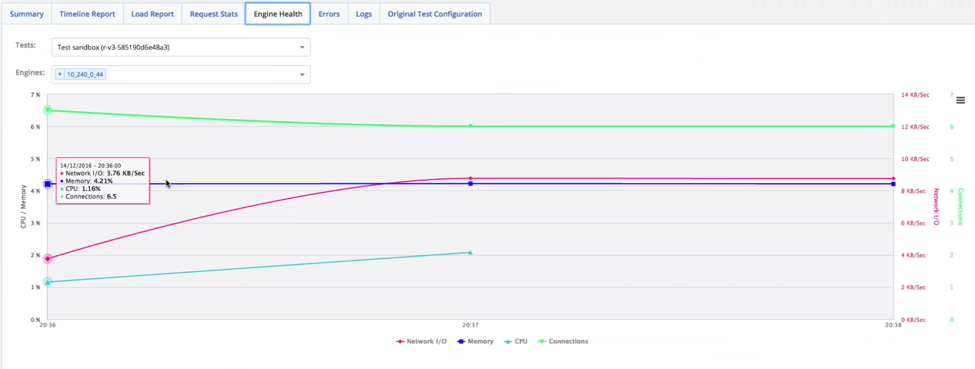Click the blue Memory square marker at 20:37
975x369 pixels.
pyautogui.click(x=471, y=184)
